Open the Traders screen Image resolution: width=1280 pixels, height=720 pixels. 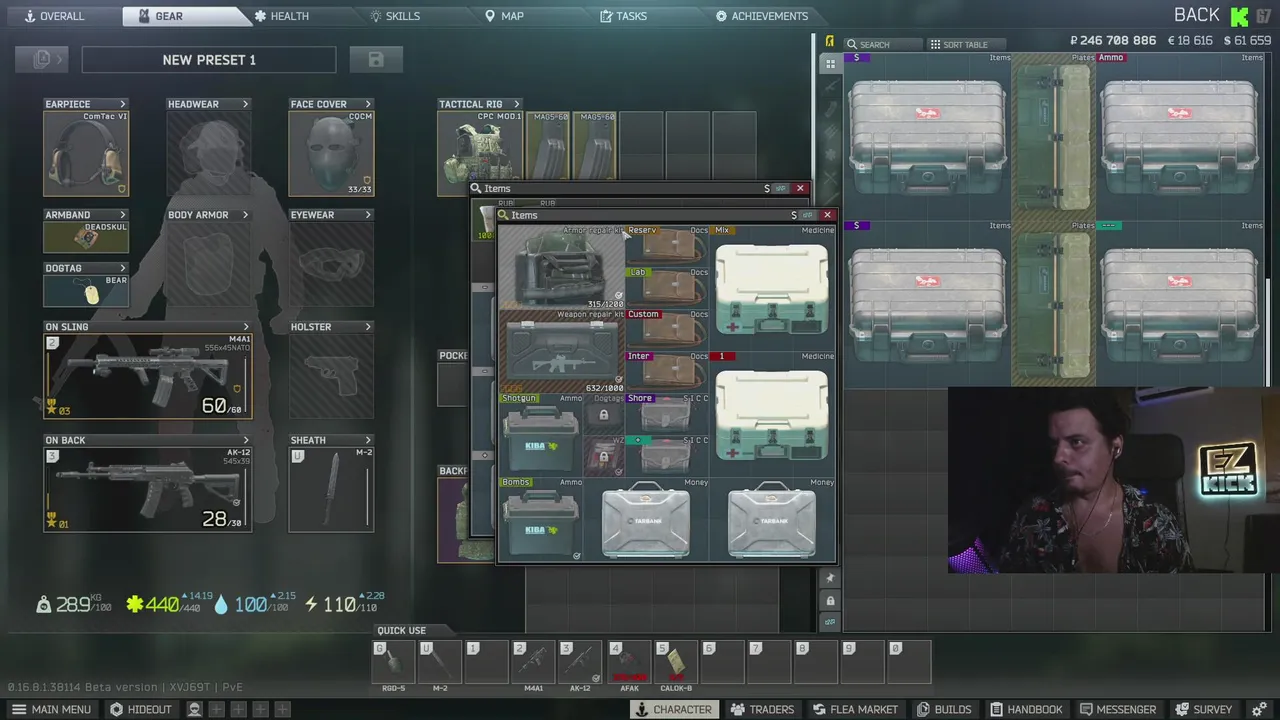762,709
